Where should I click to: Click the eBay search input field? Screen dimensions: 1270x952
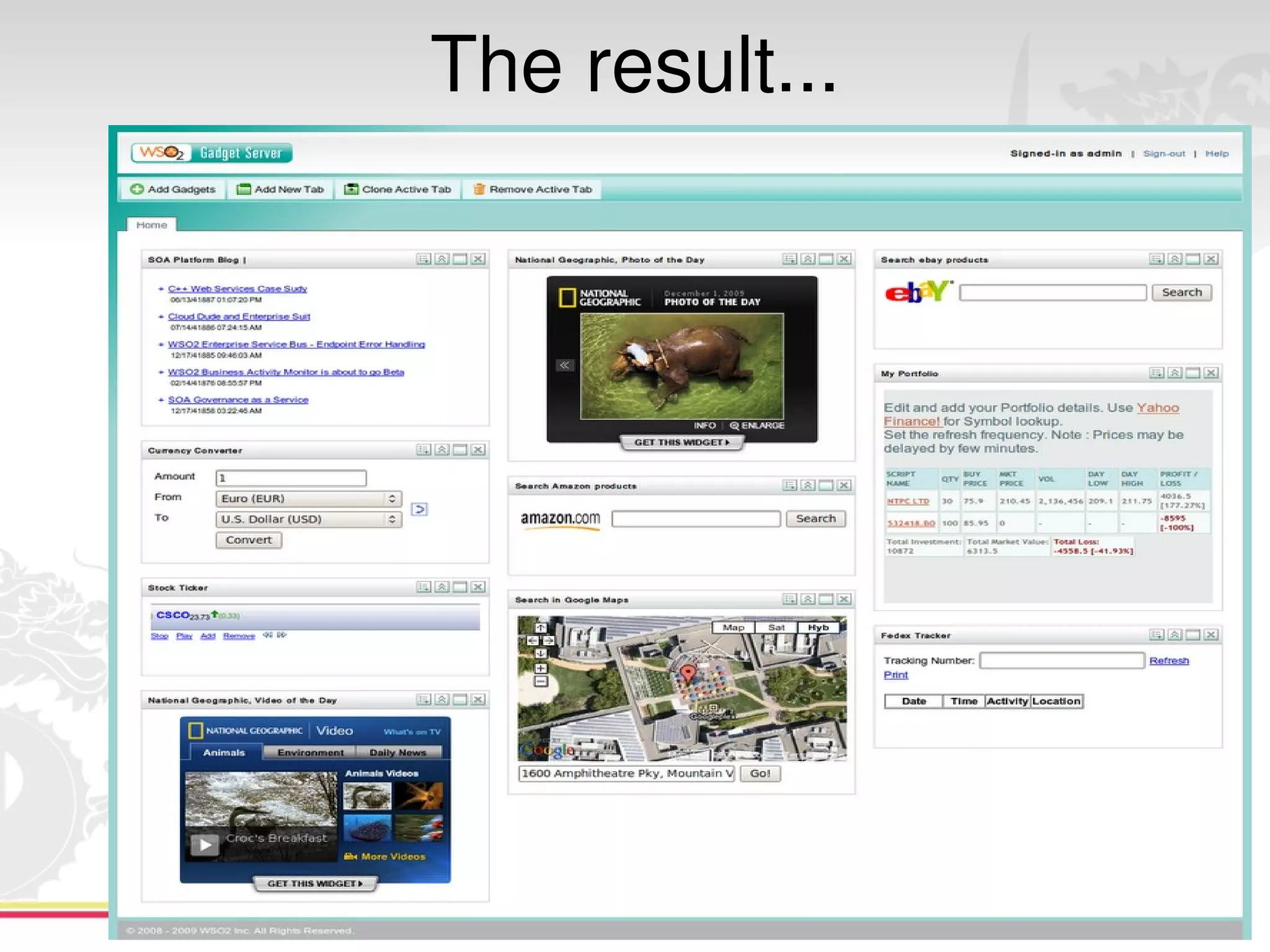[x=1052, y=293]
